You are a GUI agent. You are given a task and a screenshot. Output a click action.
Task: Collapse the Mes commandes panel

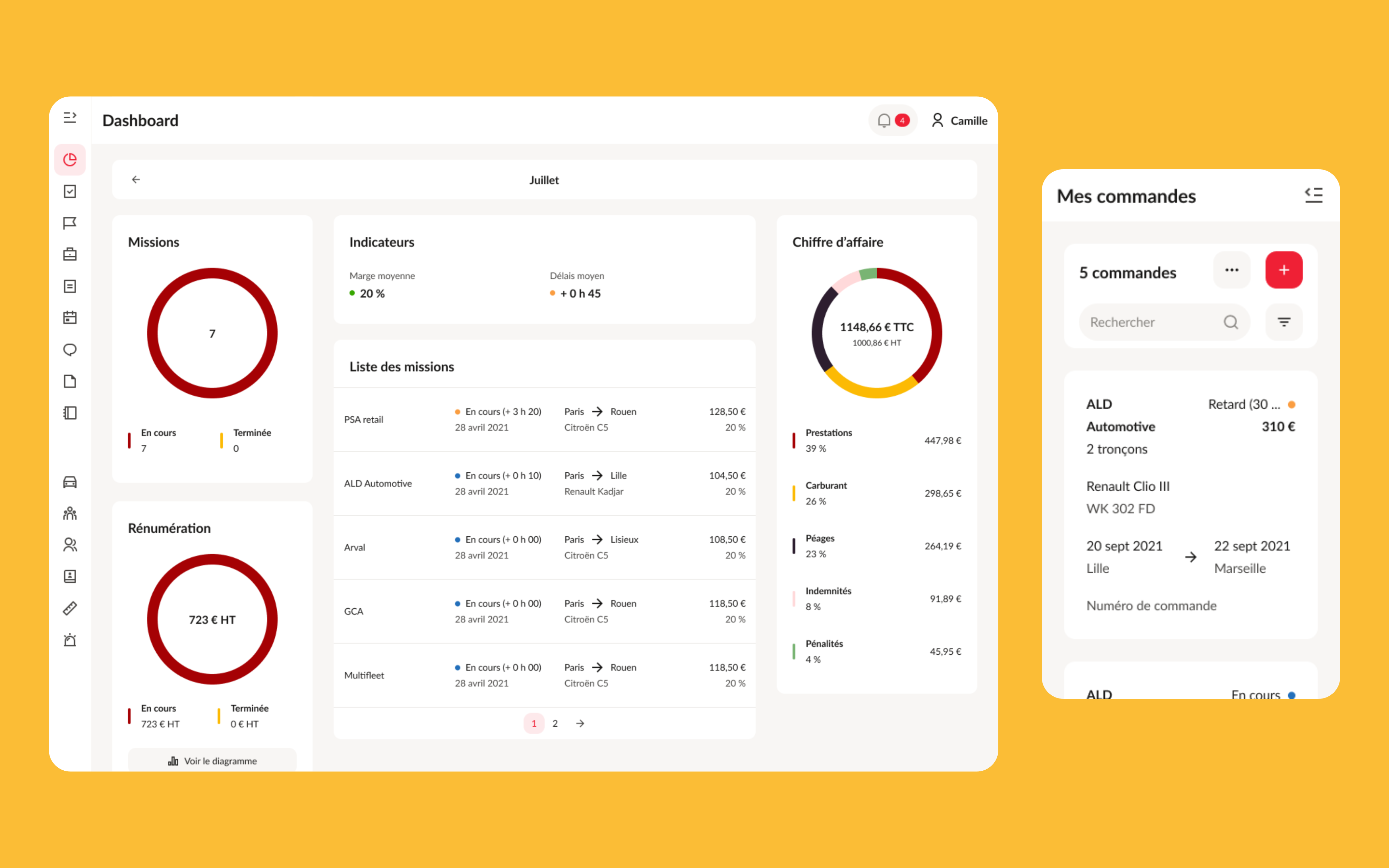coord(1314,195)
